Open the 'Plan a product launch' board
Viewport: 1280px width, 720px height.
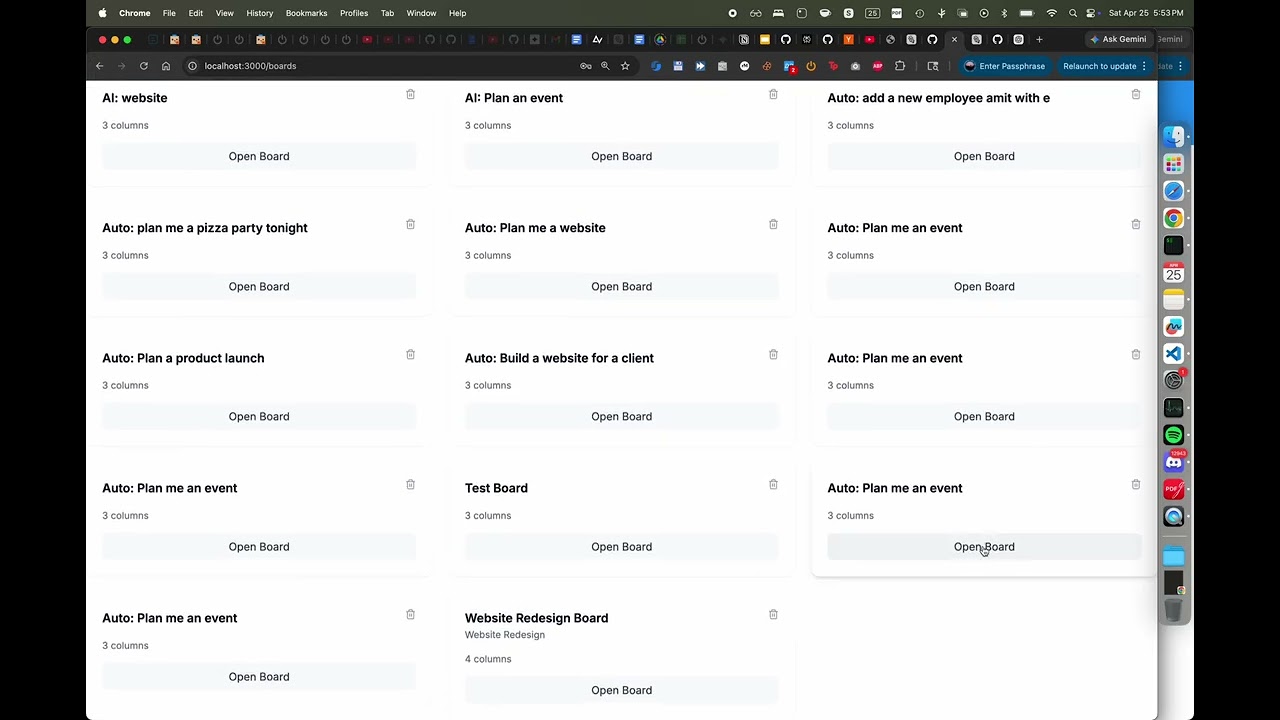coord(259,416)
